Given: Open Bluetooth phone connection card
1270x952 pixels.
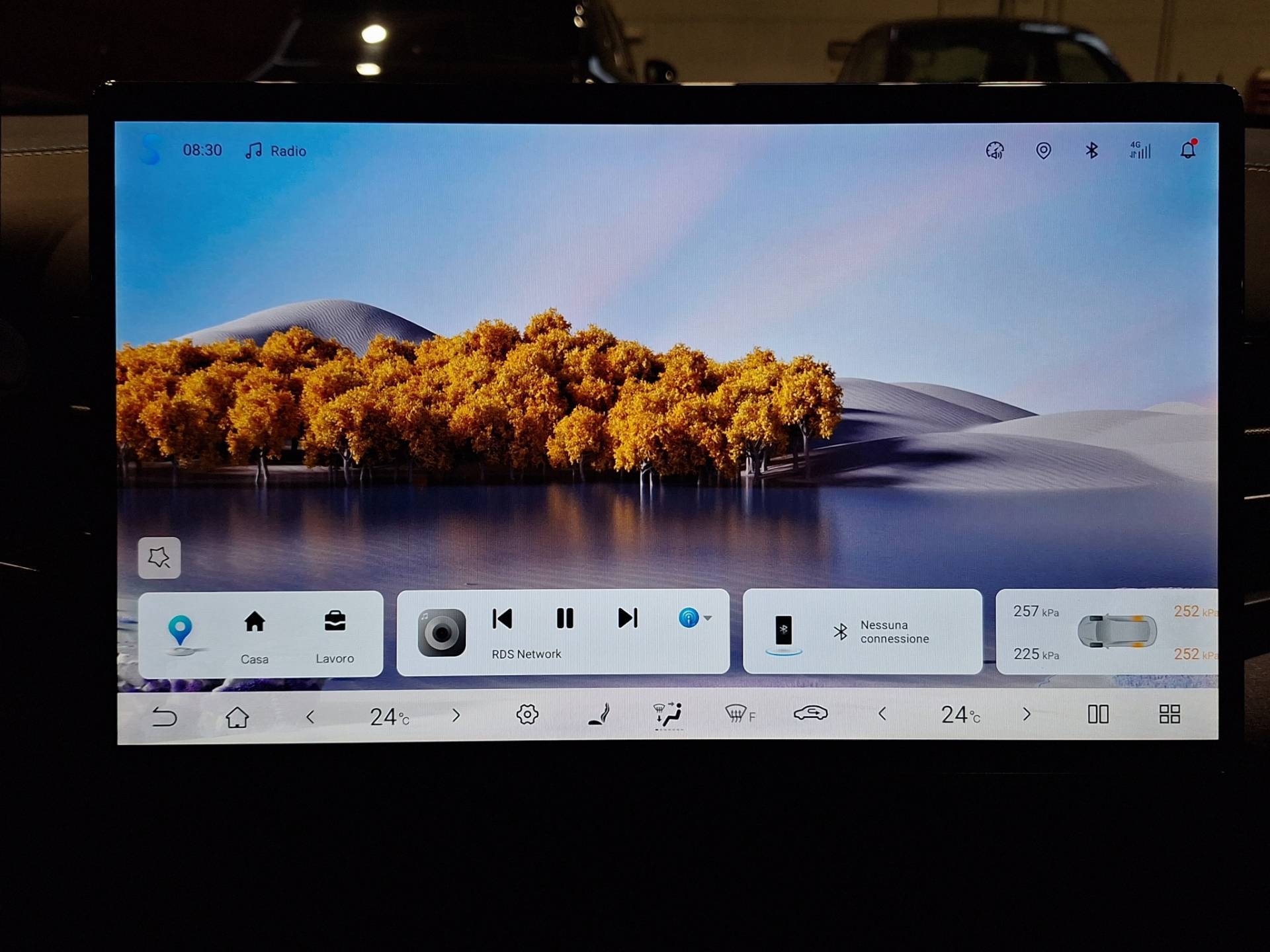Looking at the screenshot, I should [x=862, y=632].
